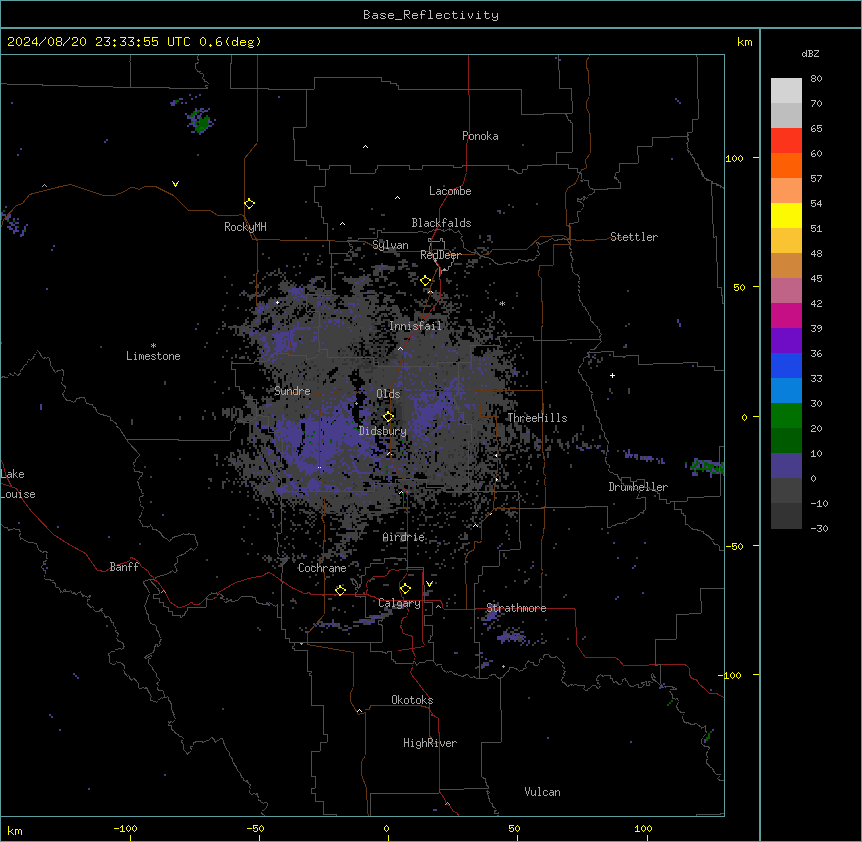The width and height of the screenshot is (862, 842).
Task: Click the -100 tick on the bottom axis
Action: coord(125,828)
